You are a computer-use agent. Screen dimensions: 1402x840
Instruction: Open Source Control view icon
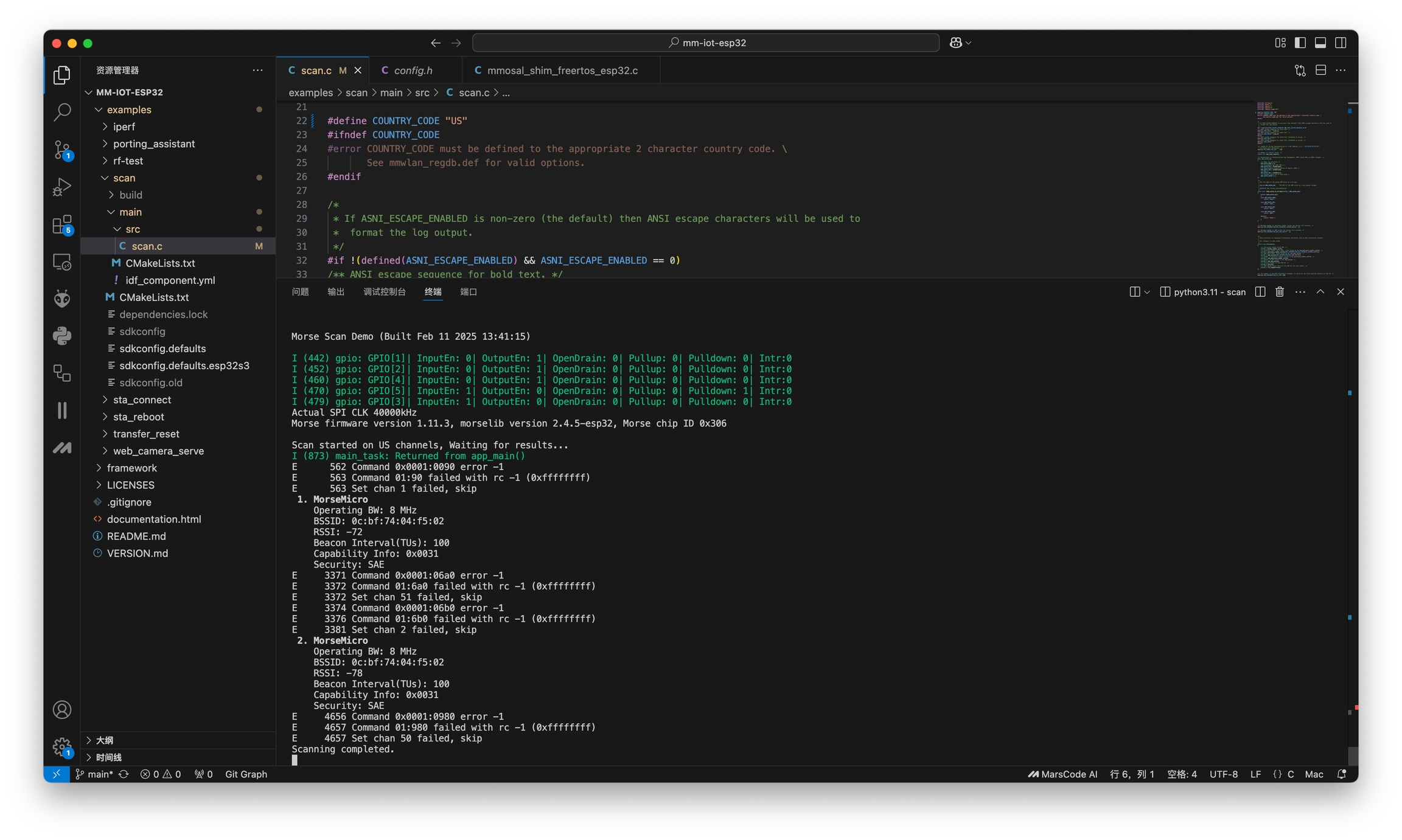pyautogui.click(x=61, y=150)
